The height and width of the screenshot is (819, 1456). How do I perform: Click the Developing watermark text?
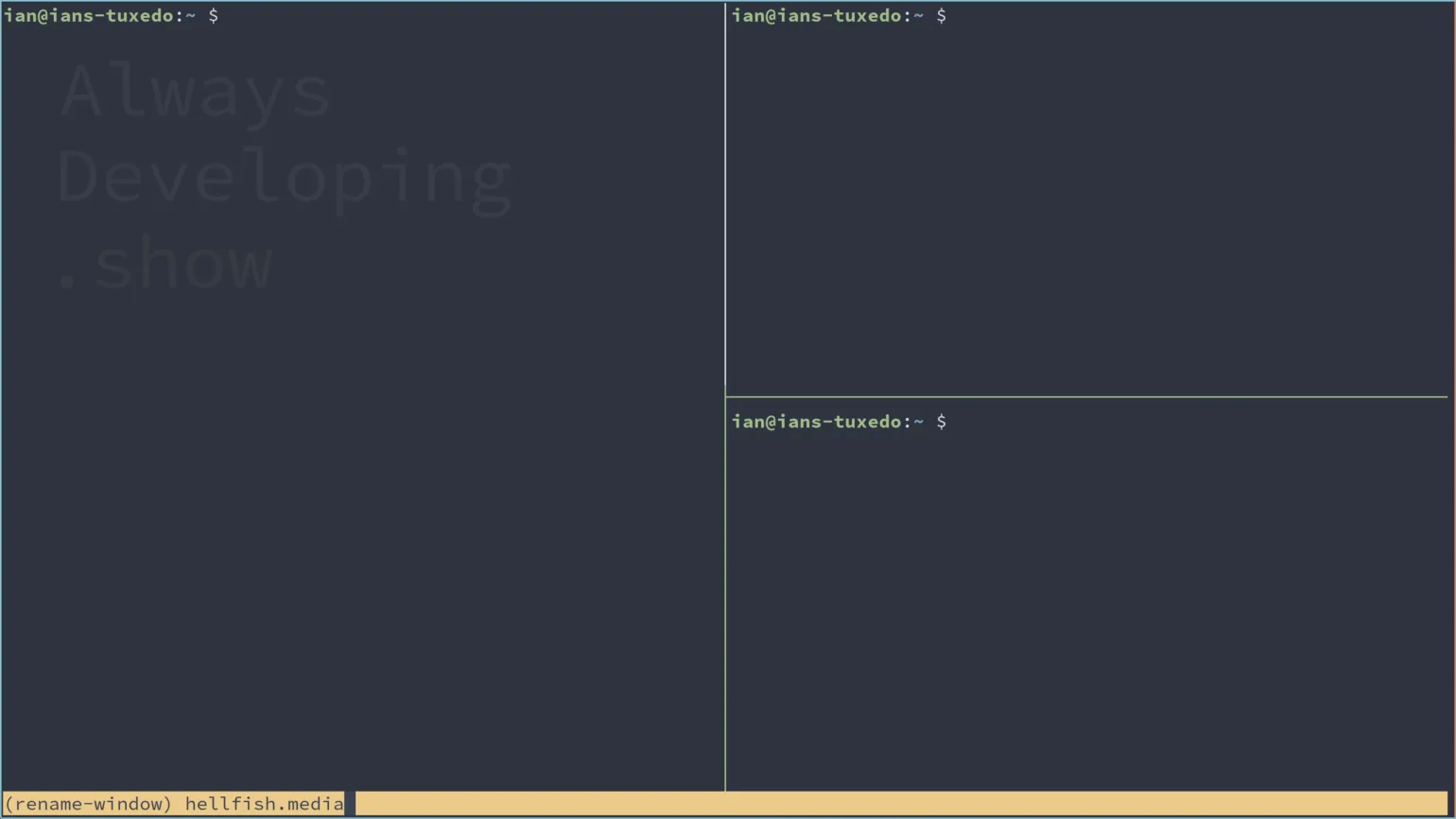point(284,175)
